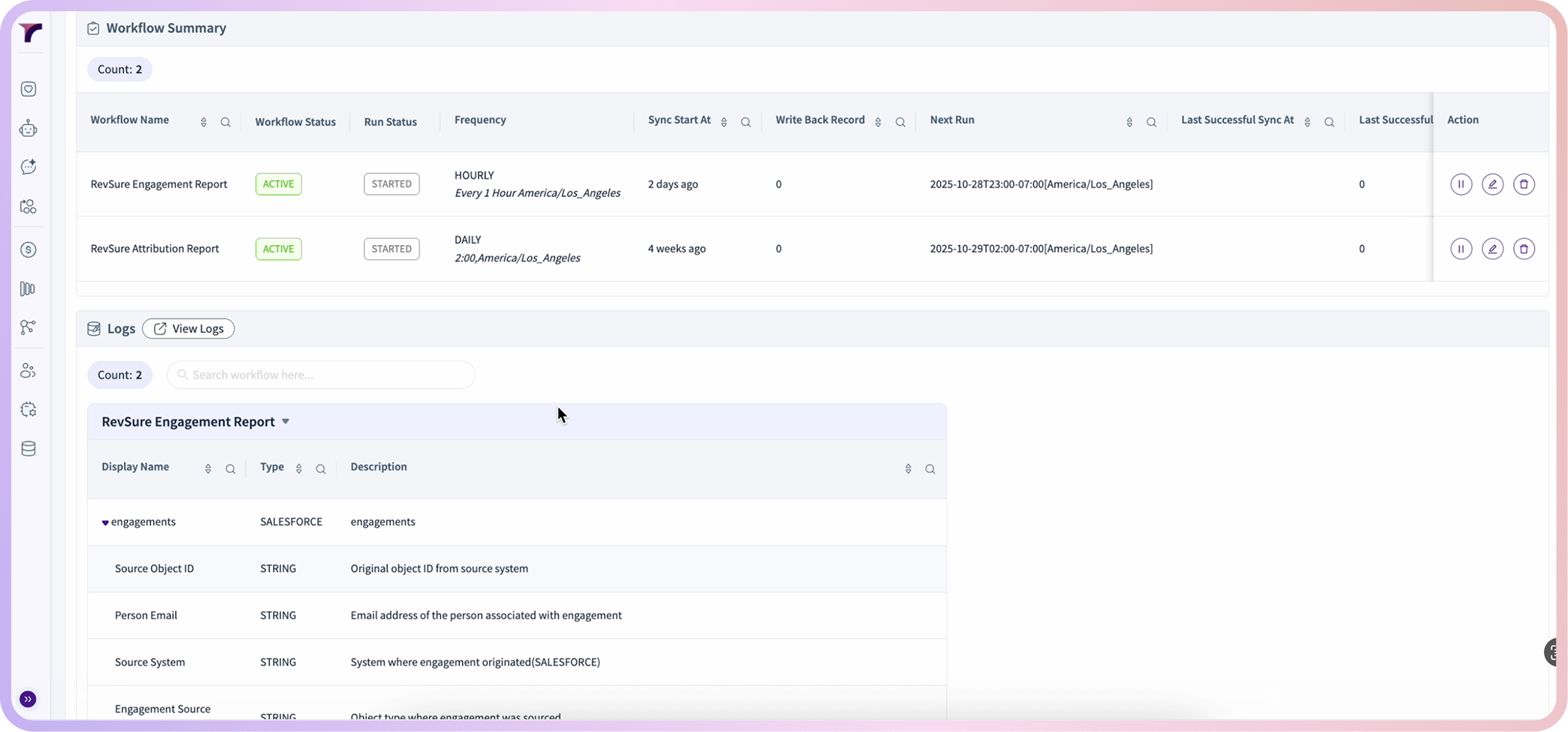Search the Last Successful Sync At column

click(x=1329, y=123)
